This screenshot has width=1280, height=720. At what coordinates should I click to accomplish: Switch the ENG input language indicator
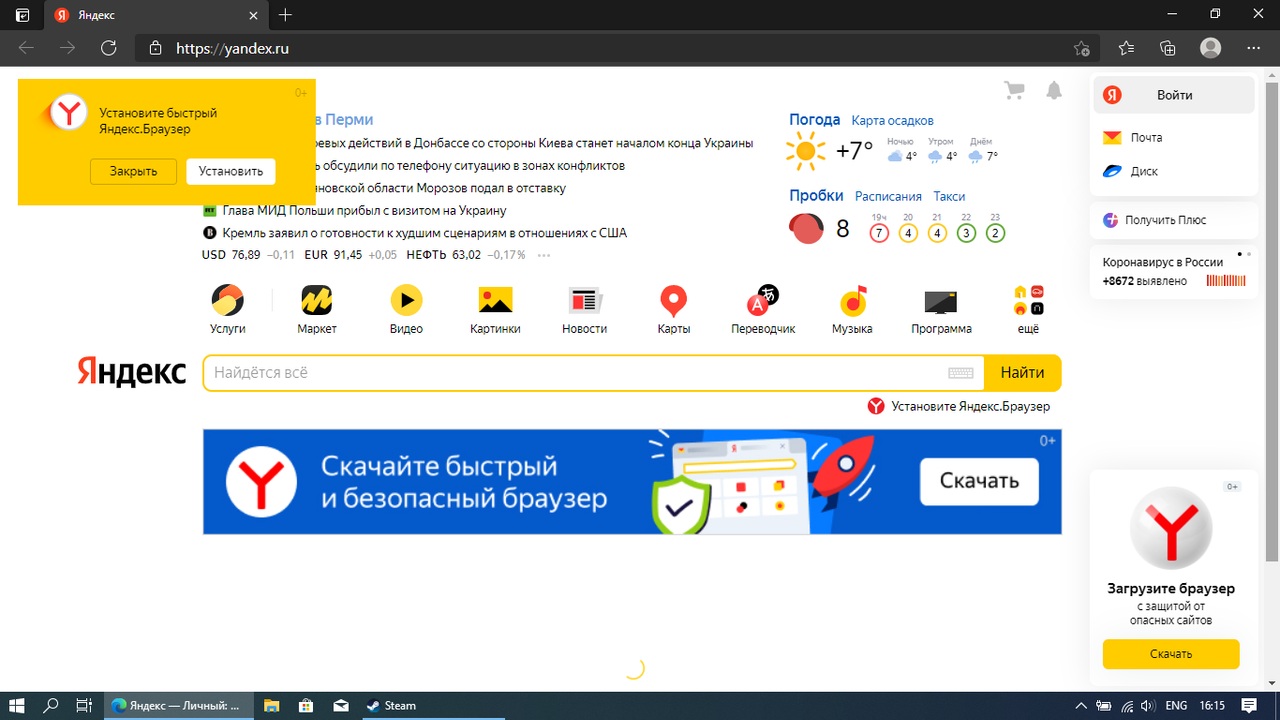coord(1177,705)
